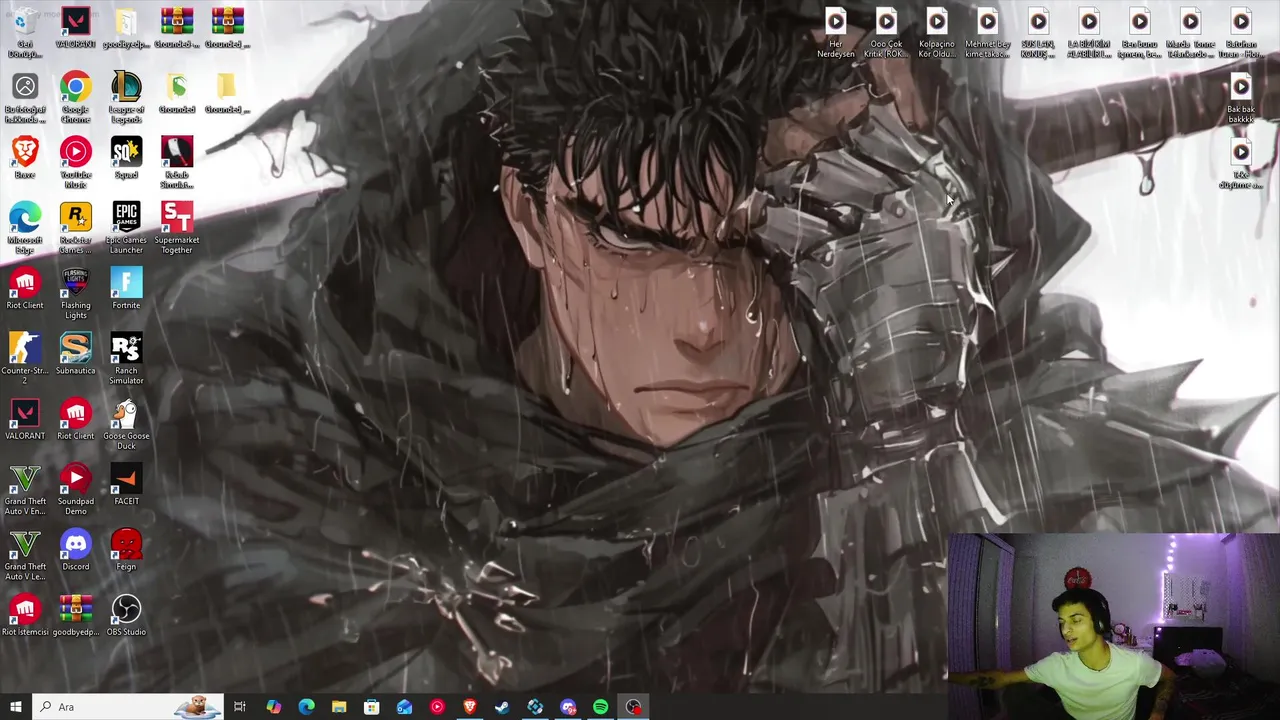
Task: Open File Explorer from the taskbar
Action: [x=339, y=707]
